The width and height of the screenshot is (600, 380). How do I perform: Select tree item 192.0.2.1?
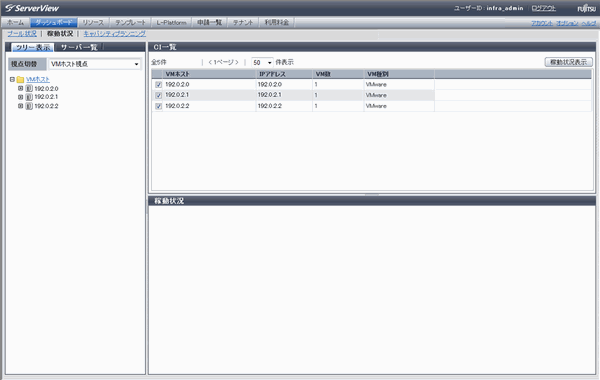click(46, 97)
